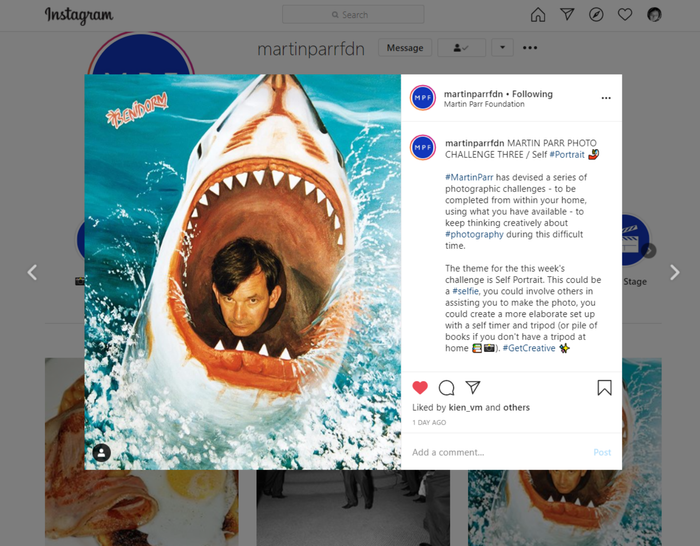Expand suggested accounts dropdown arrow
This screenshot has height=546, width=700.
[x=502, y=48]
